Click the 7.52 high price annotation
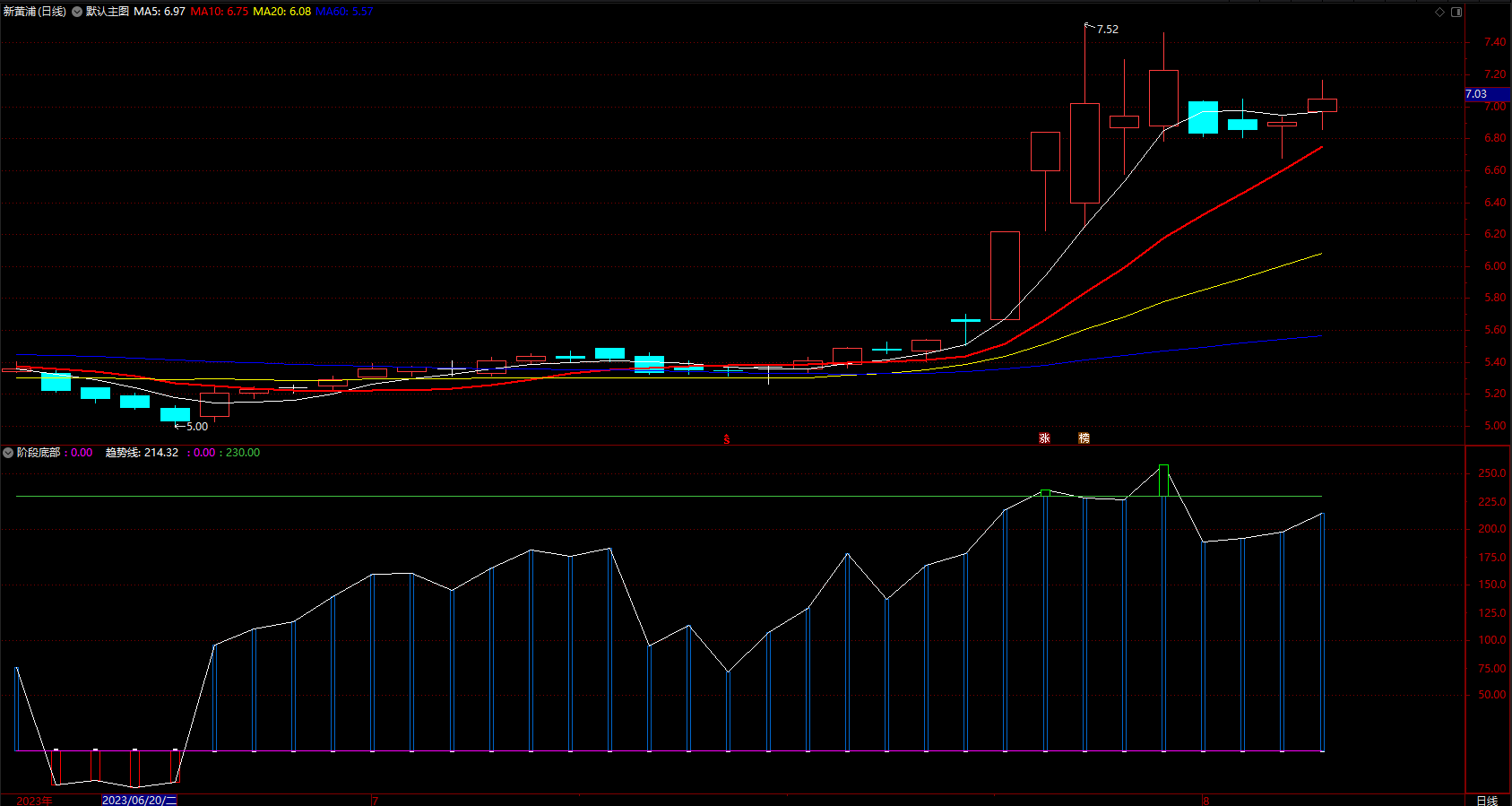Image resolution: width=1512 pixels, height=806 pixels. click(1108, 30)
